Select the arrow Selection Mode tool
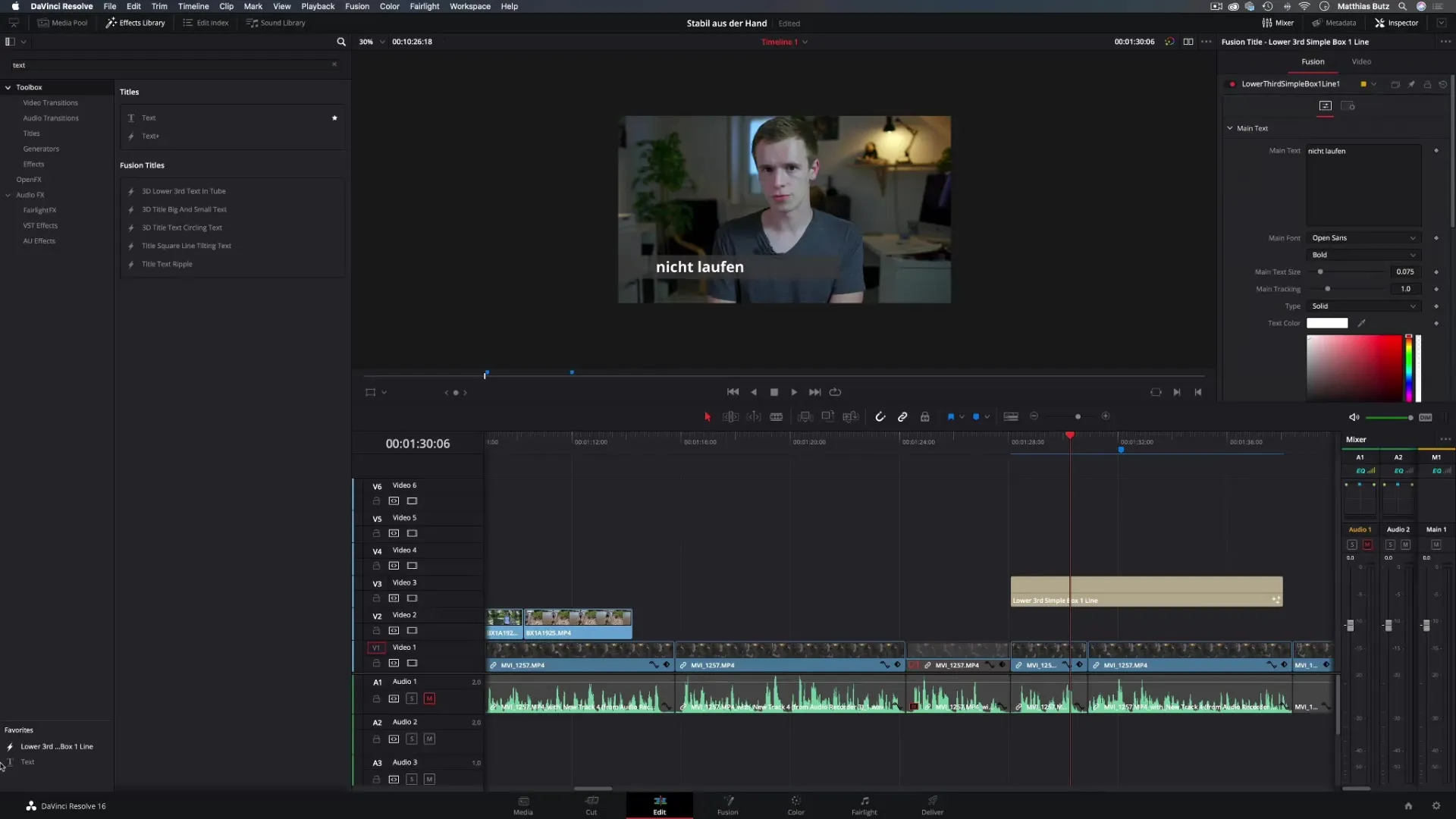Screen dimensions: 1456x819 point(708,416)
